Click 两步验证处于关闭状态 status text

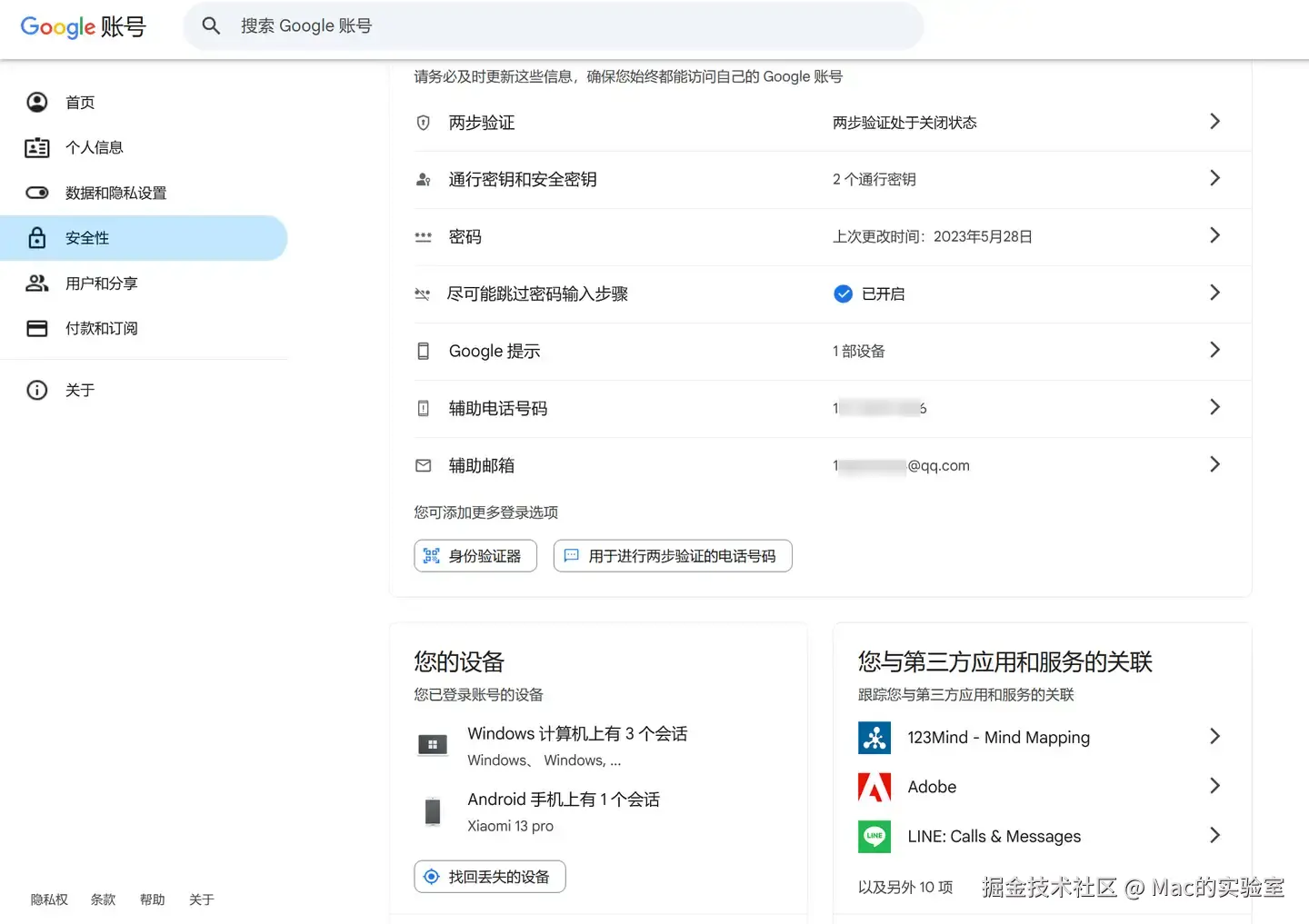coord(904,123)
